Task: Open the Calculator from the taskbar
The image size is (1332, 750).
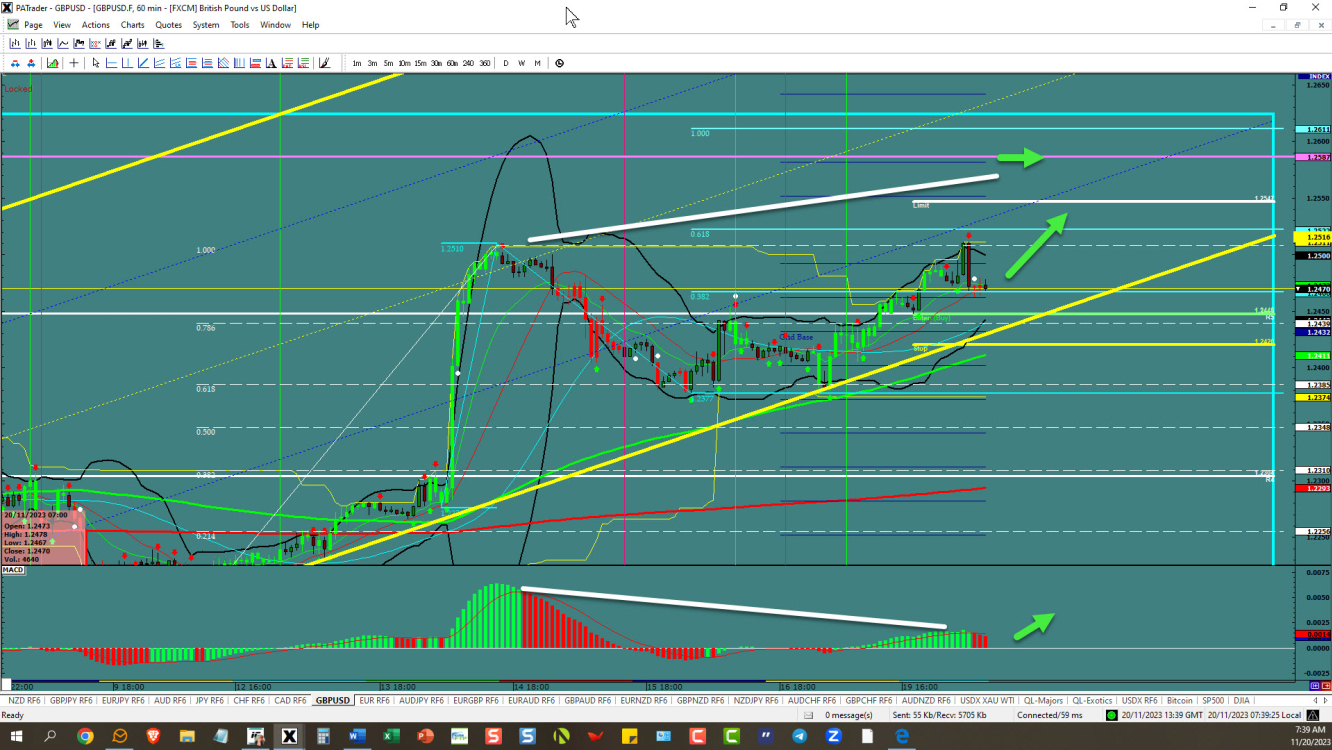Action: point(323,737)
